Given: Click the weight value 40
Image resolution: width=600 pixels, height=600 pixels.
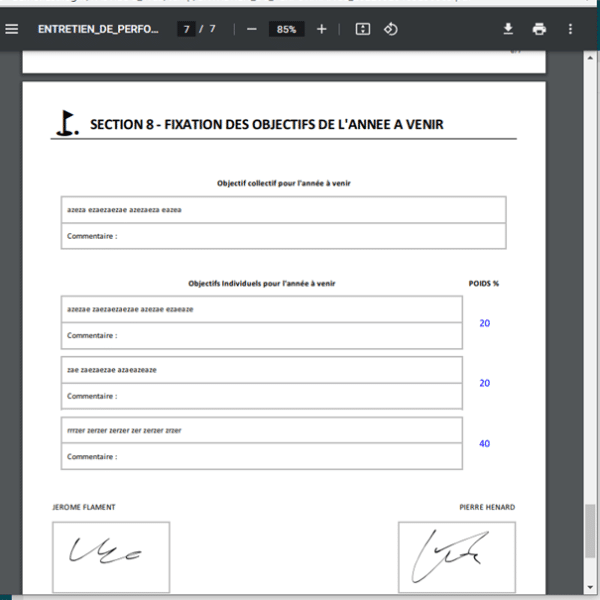Looking at the screenshot, I should point(484,443).
